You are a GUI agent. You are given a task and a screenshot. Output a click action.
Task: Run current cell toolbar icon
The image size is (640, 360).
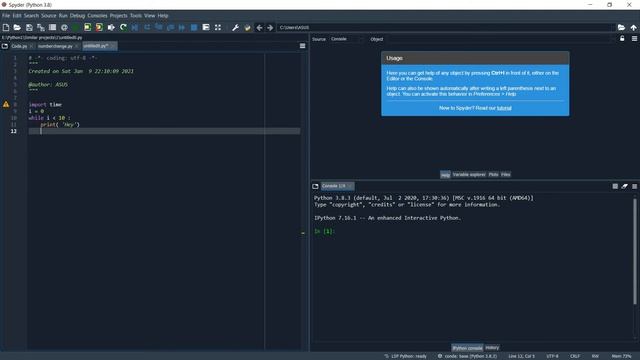click(x=88, y=27)
